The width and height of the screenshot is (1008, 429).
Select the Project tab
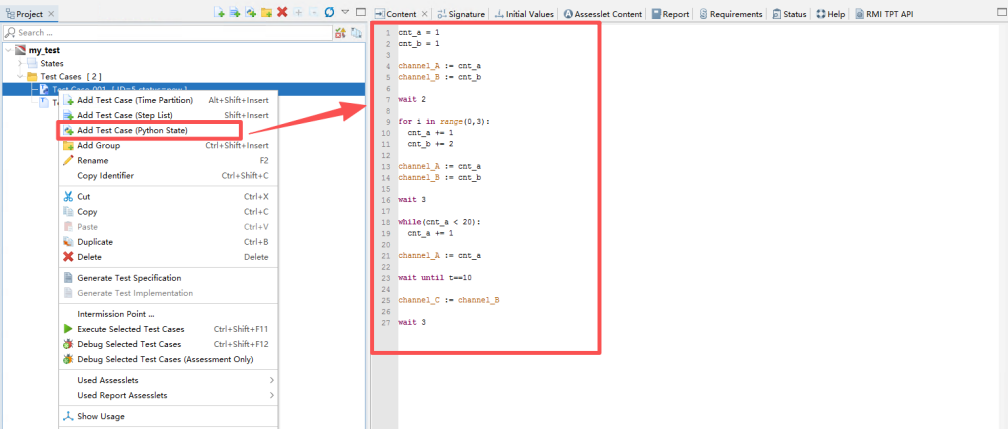click(30, 14)
